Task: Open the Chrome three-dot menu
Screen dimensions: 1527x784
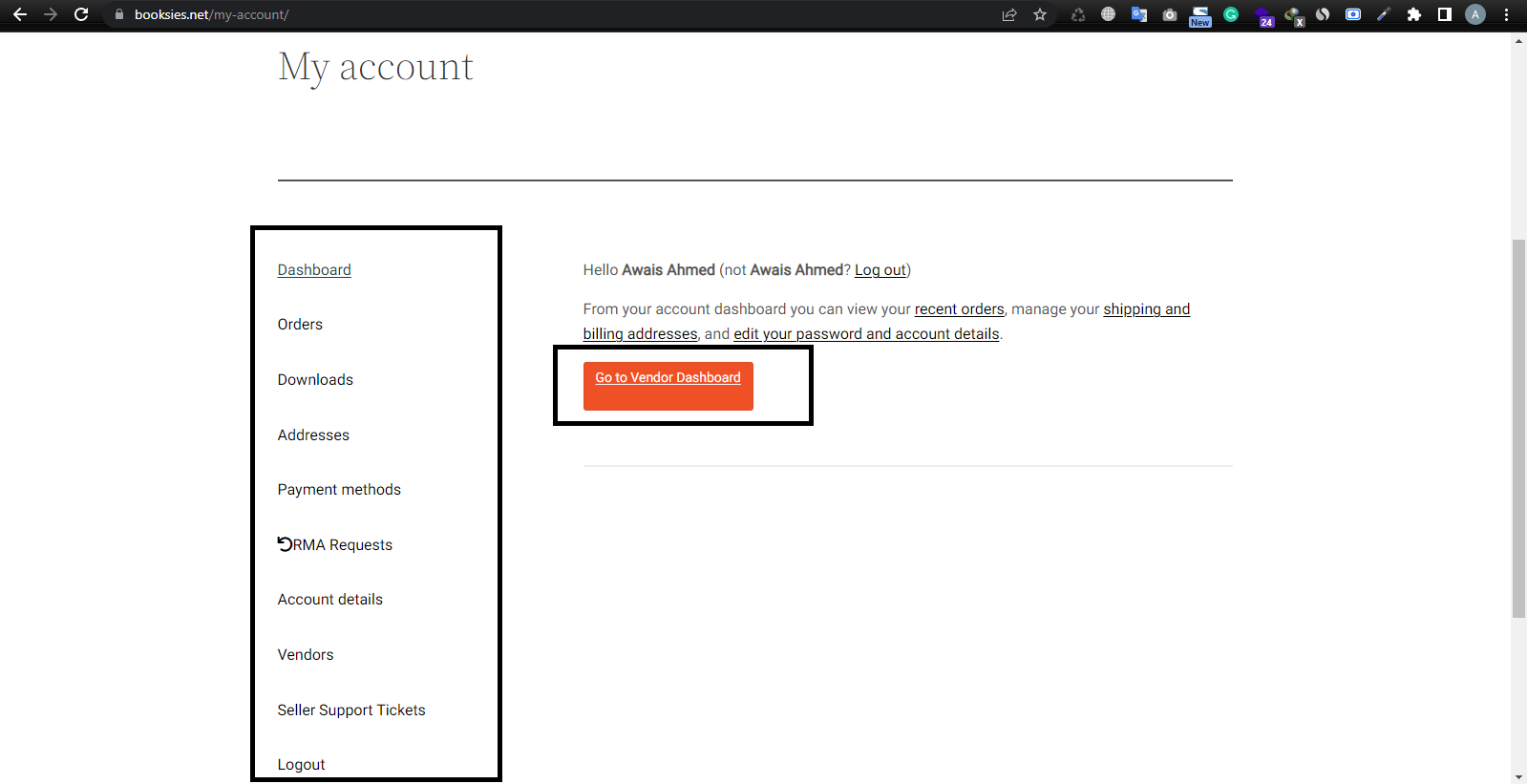Action: pos(1506,14)
